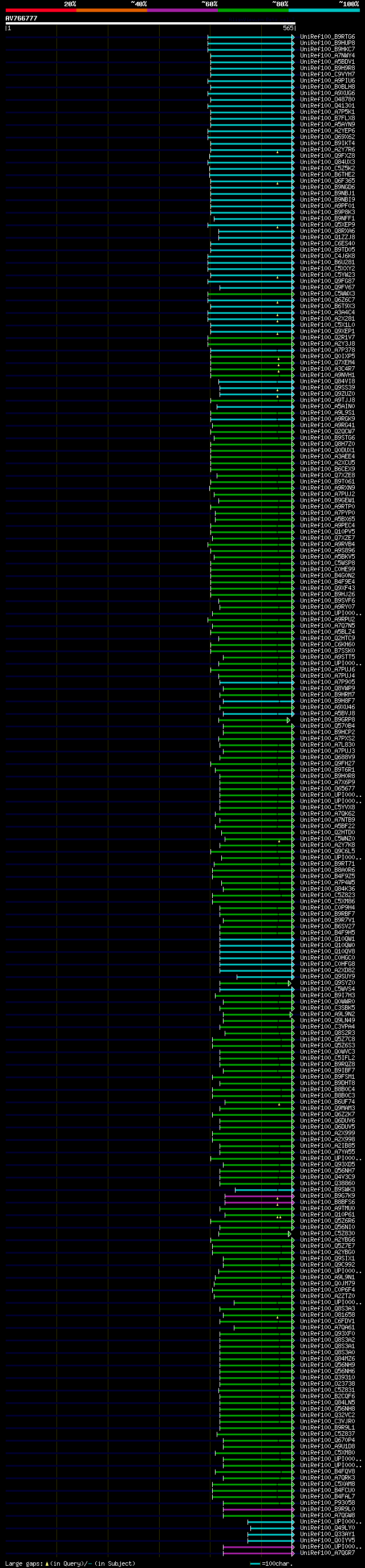
Task: Click the query name AV766777
Action: click(x=21, y=18)
